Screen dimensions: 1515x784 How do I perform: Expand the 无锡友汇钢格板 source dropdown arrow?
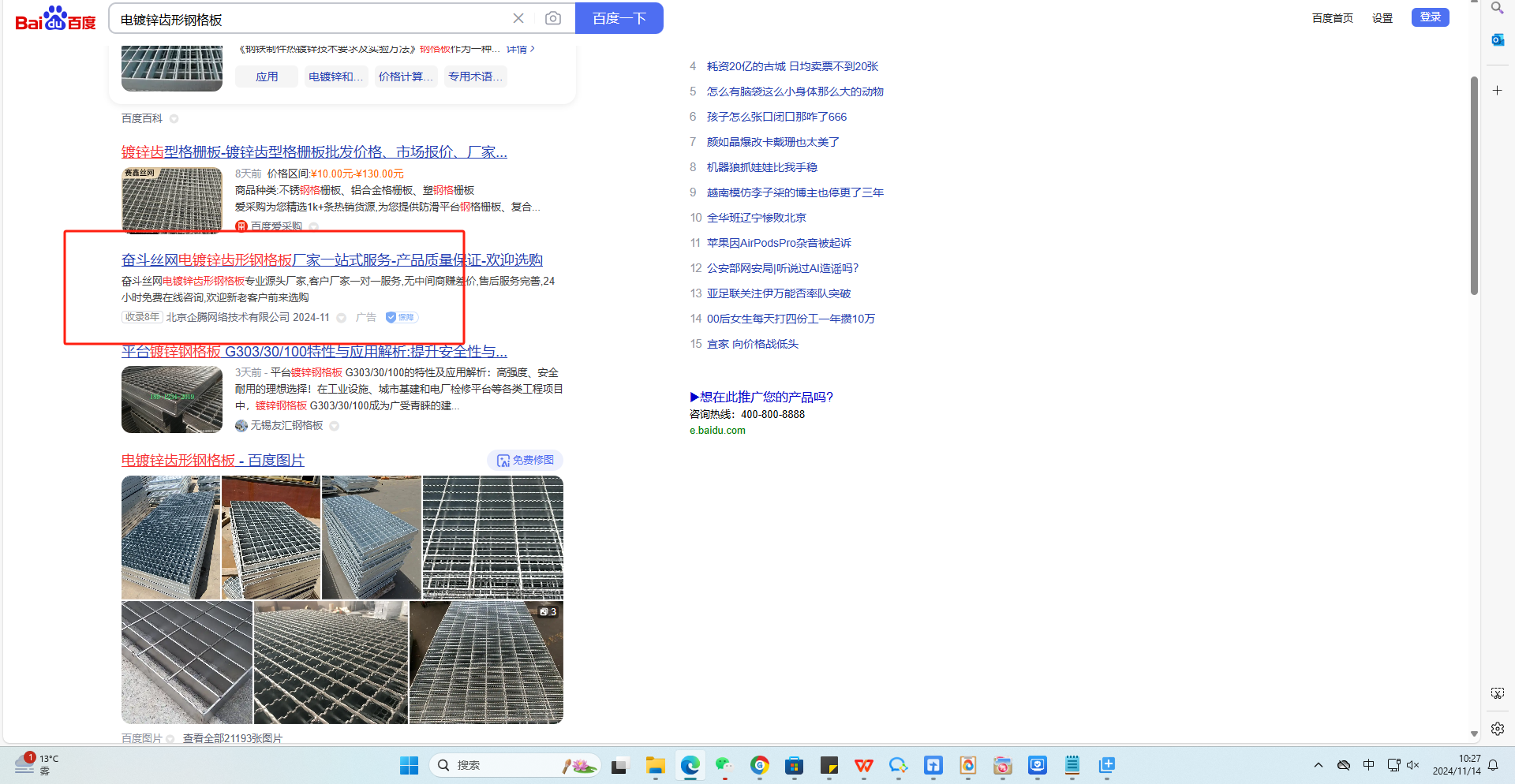click(x=335, y=426)
